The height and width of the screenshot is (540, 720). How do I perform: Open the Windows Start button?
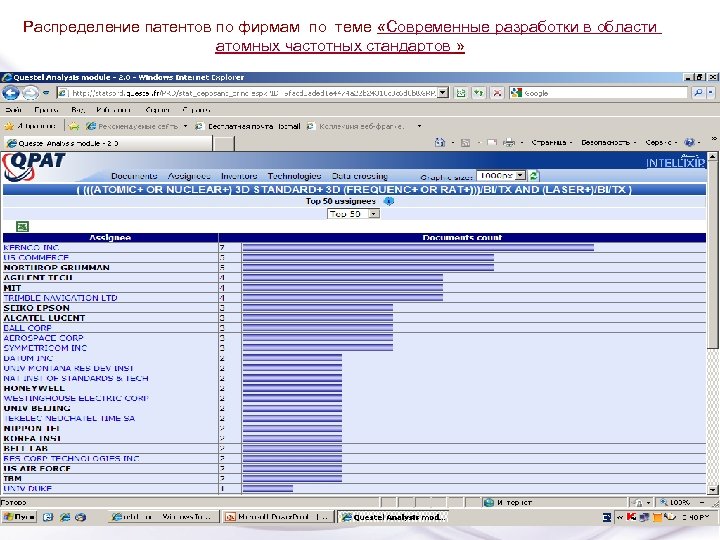[x=19, y=517]
